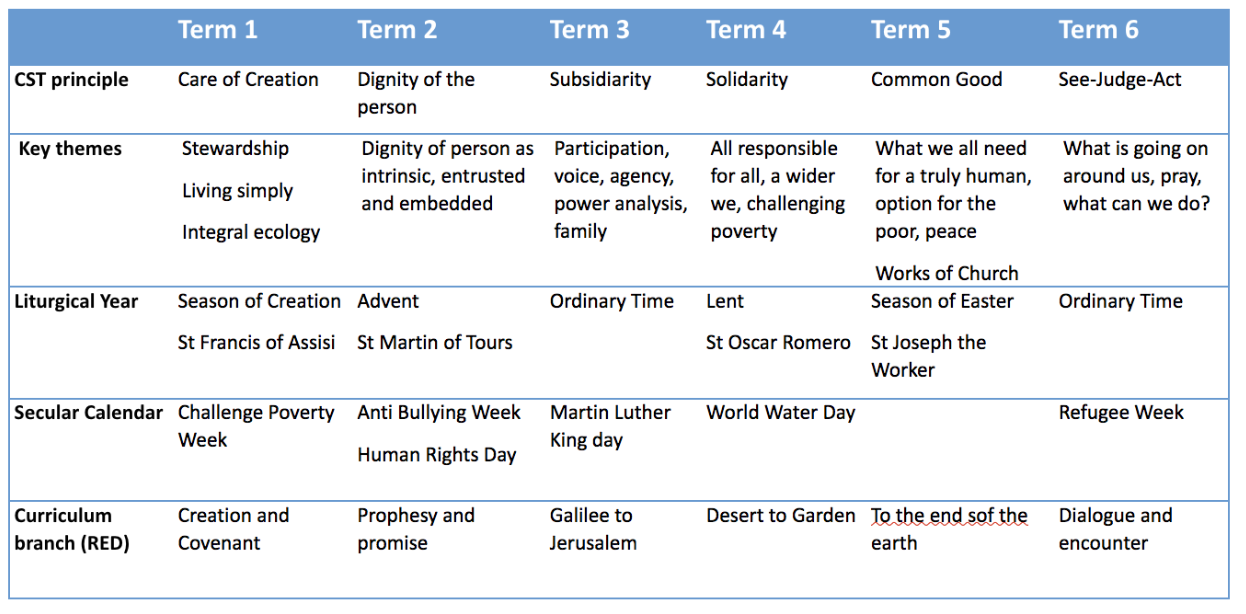The height and width of the screenshot is (614, 1246).
Task: Select the Human Rights Day text
Action: [x=437, y=455]
